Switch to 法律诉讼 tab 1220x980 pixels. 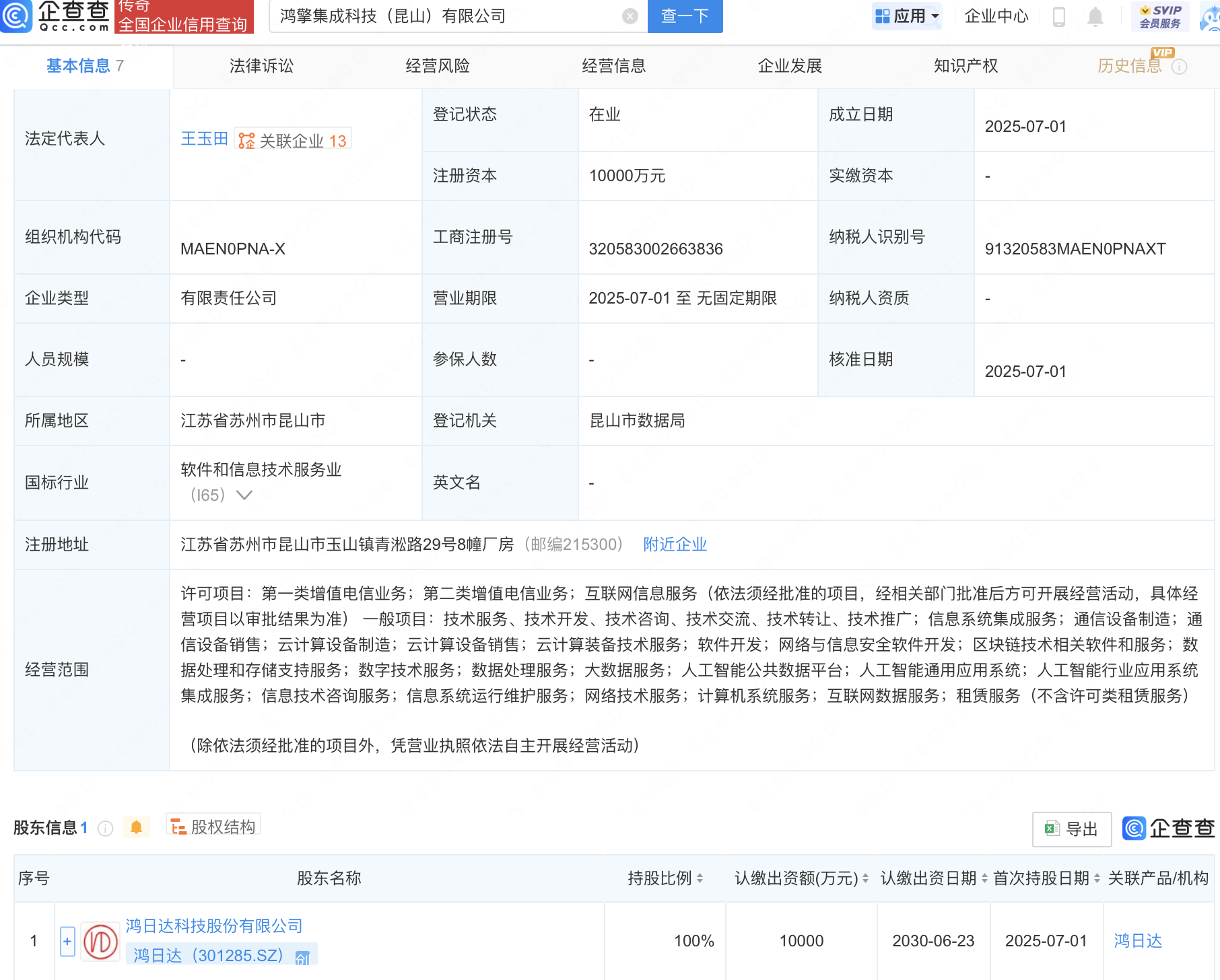[261, 66]
